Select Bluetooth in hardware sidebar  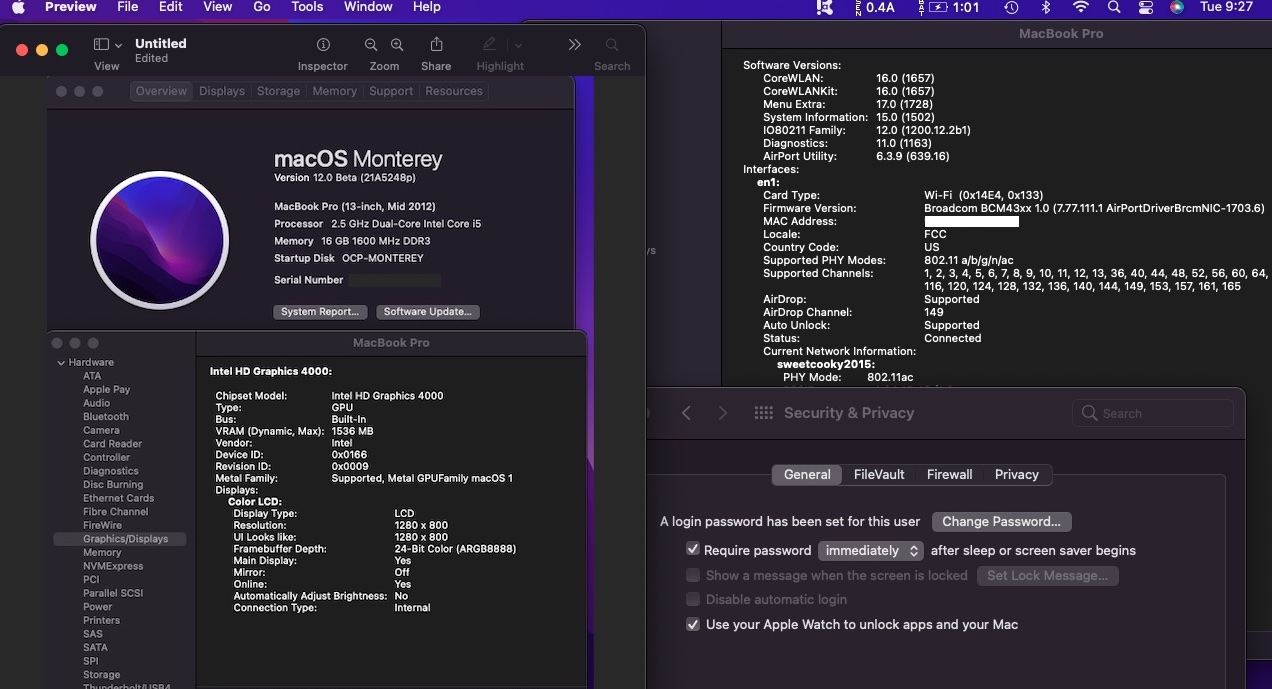pos(105,417)
